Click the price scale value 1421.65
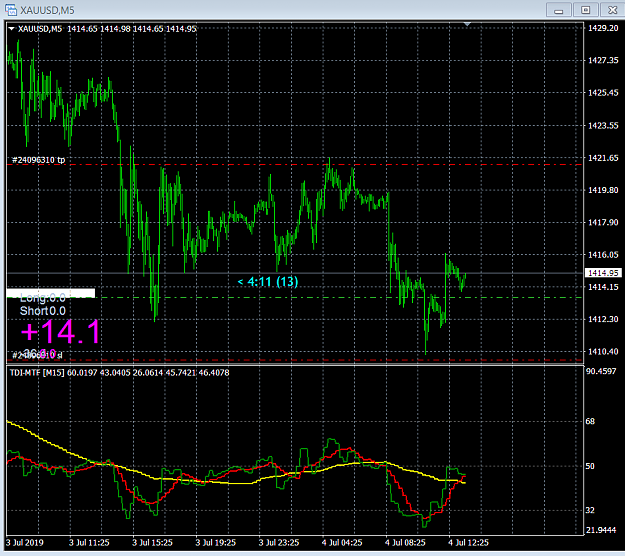The image size is (625, 556). [603, 158]
